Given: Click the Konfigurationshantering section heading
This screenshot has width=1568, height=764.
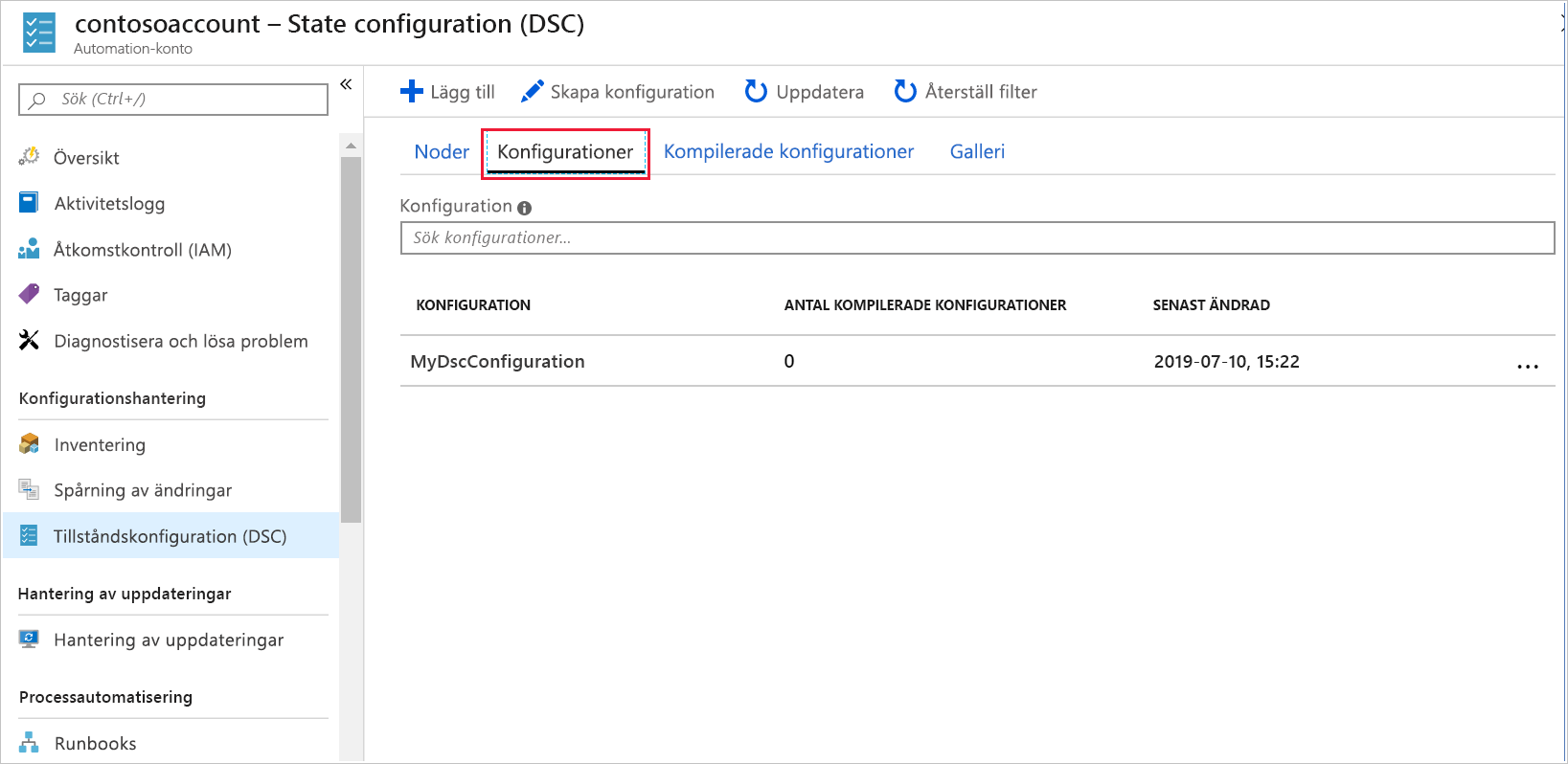Looking at the screenshot, I should tap(112, 398).
